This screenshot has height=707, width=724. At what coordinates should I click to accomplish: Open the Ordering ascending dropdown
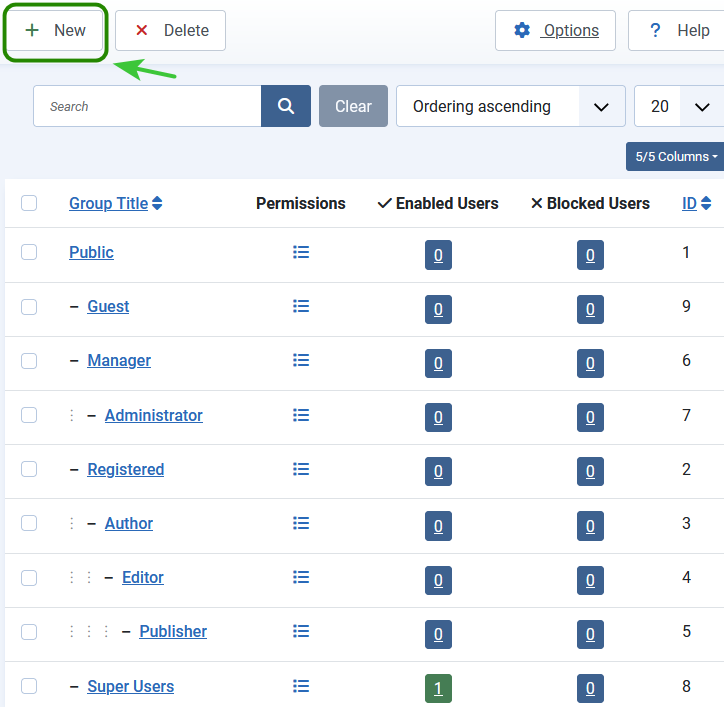click(x=511, y=106)
